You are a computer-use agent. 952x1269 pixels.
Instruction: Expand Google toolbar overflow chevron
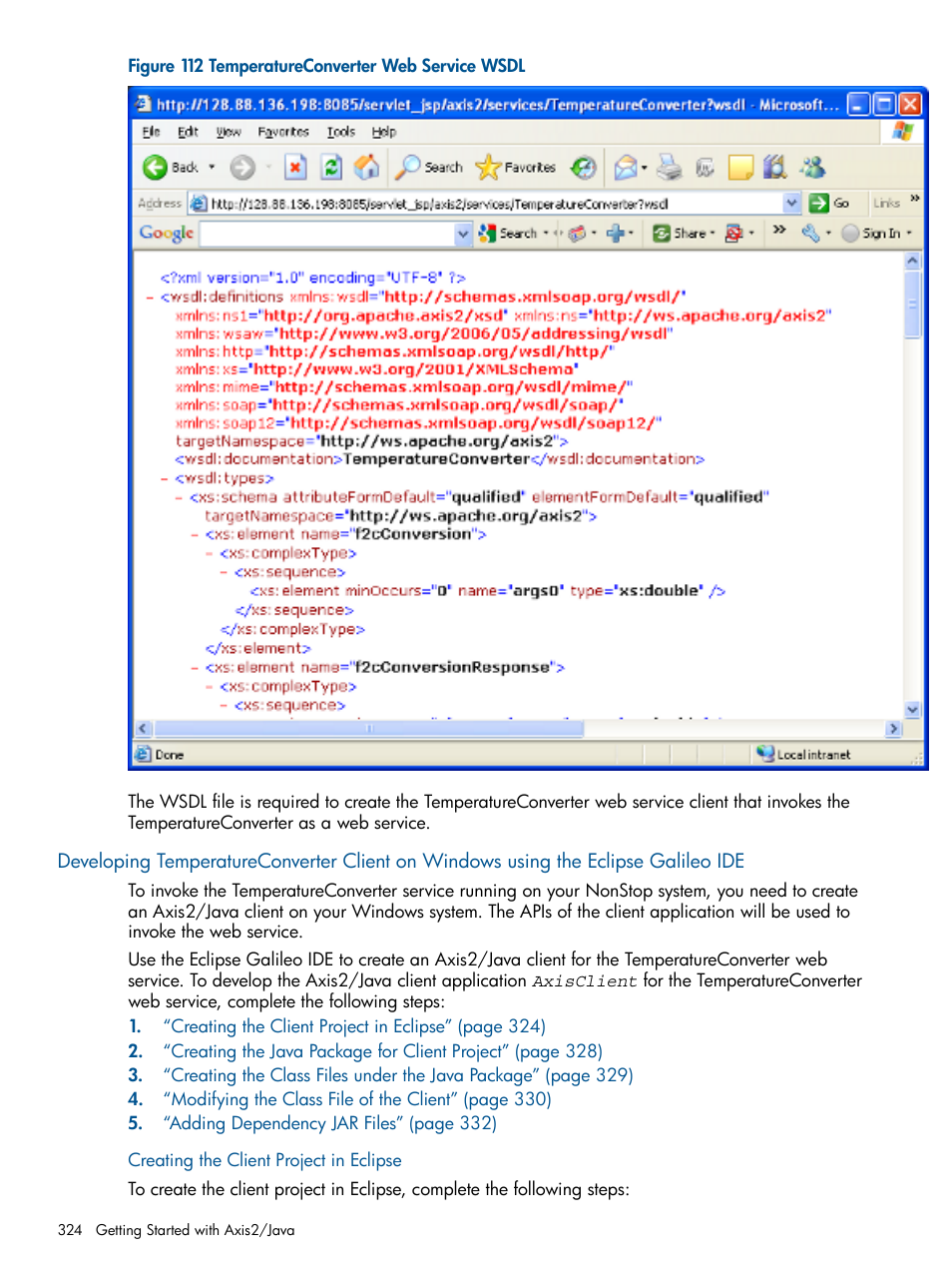779,231
